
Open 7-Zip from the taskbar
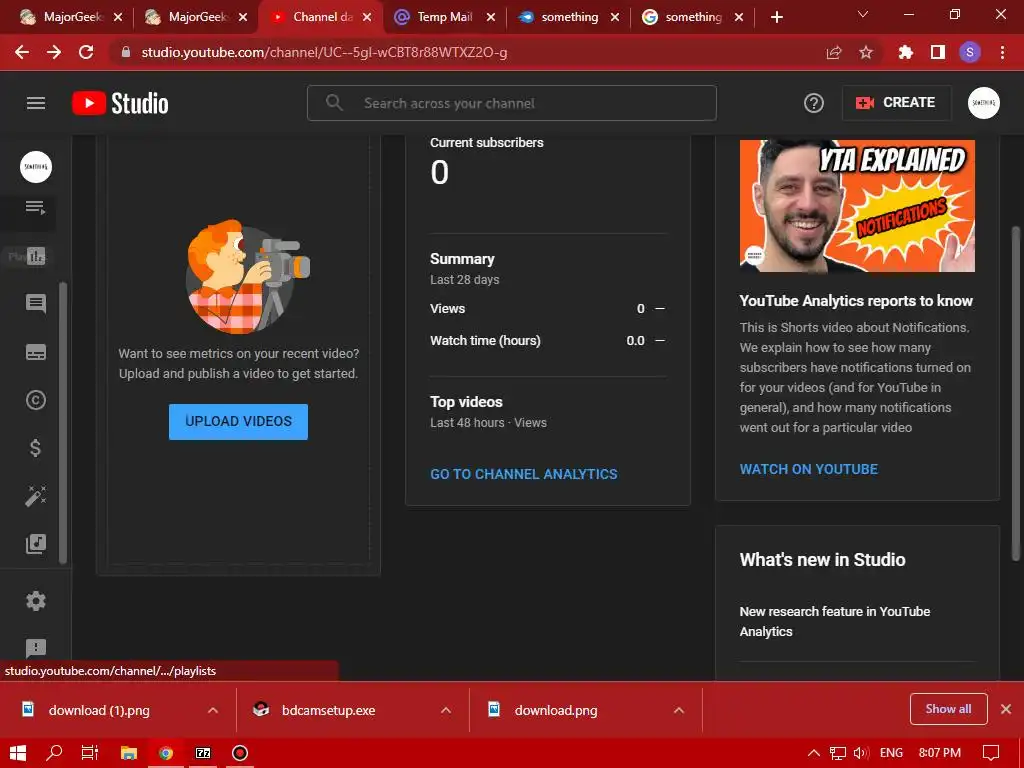coord(203,753)
